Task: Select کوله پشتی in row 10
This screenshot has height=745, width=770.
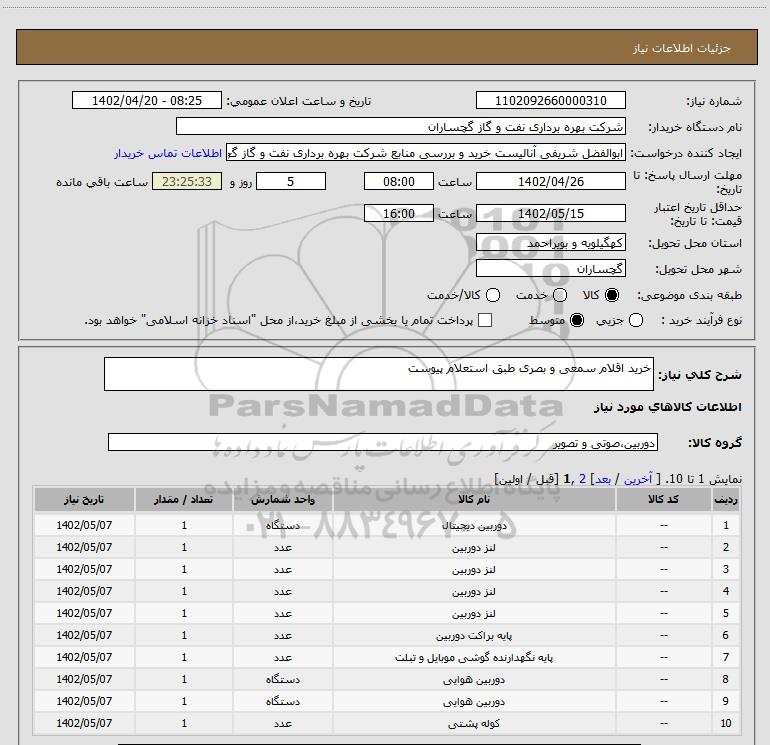Action: click(474, 723)
